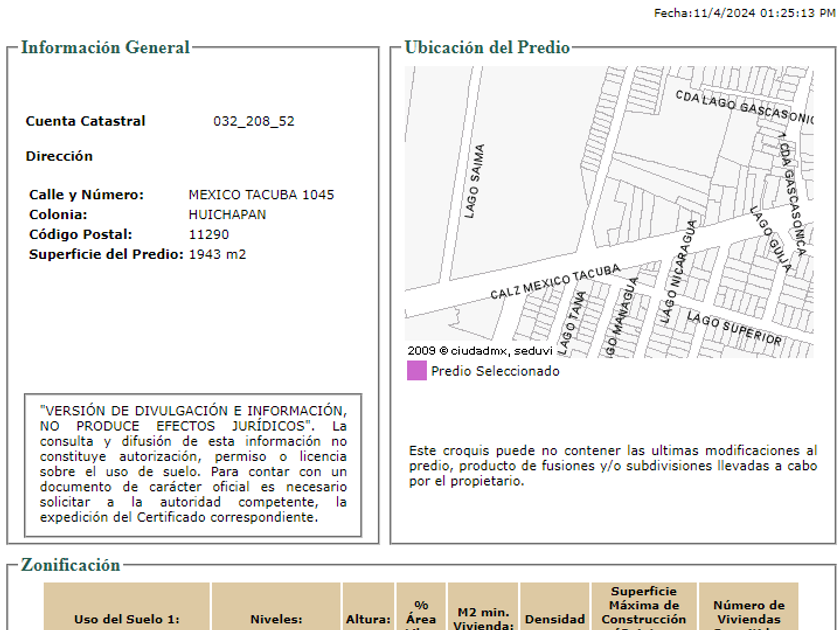Click the HUICHAPAN colonia value
The image size is (840, 630).
pyautogui.click(x=227, y=215)
